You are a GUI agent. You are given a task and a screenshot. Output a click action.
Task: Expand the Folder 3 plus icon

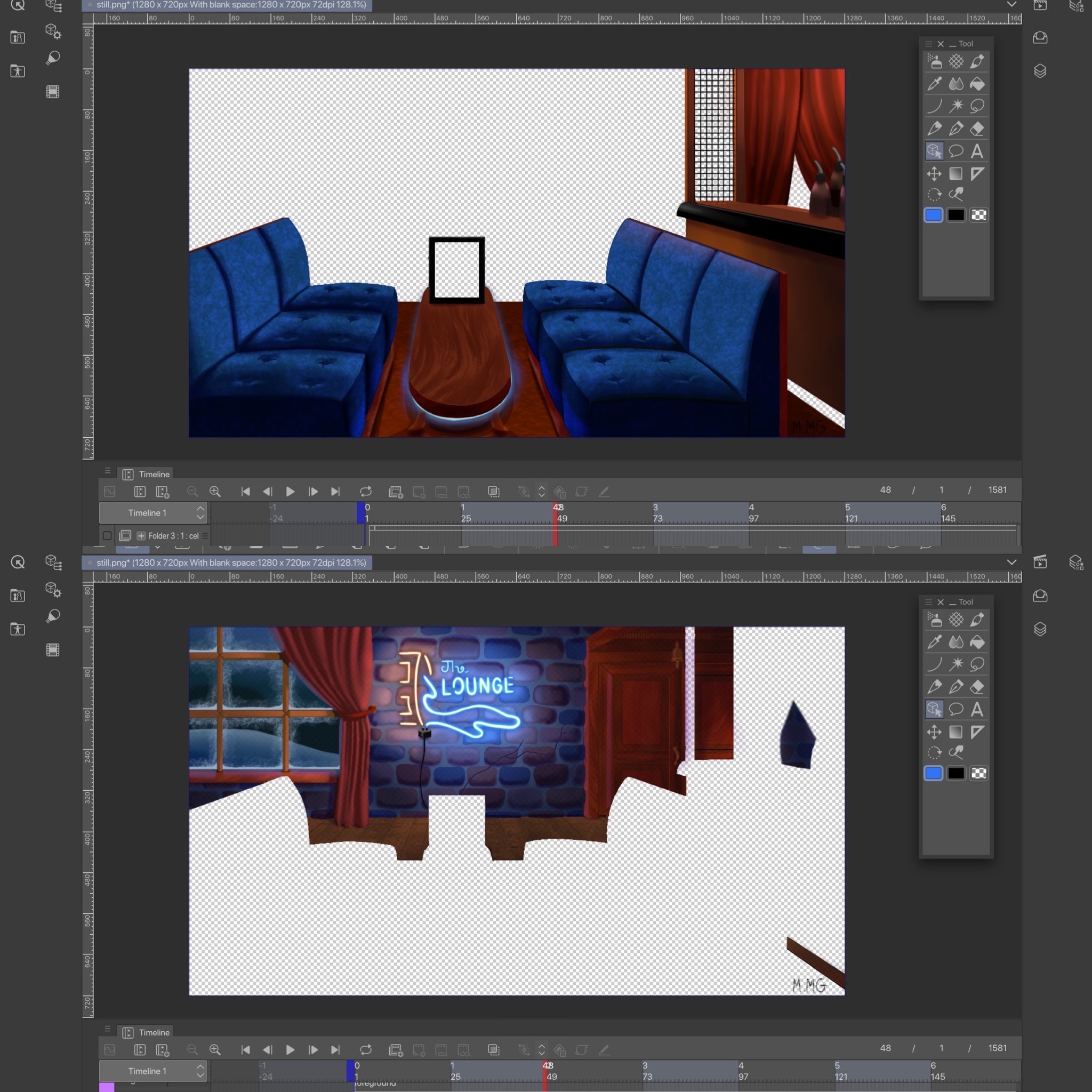(141, 536)
